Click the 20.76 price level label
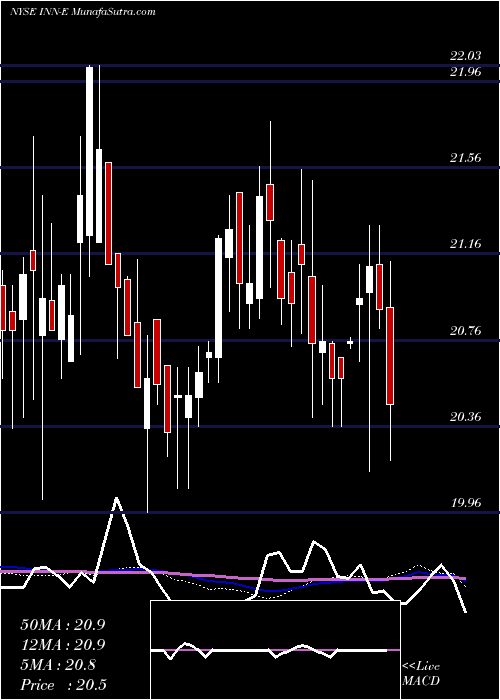Viewport: 500px width, 700px height. click(466, 331)
